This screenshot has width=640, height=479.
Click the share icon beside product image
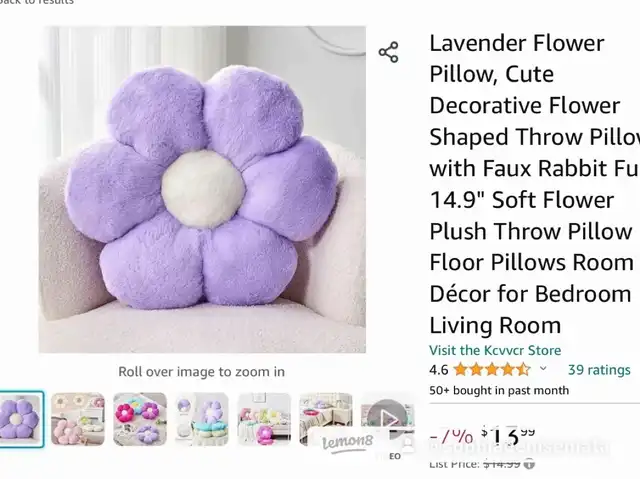(x=388, y=52)
